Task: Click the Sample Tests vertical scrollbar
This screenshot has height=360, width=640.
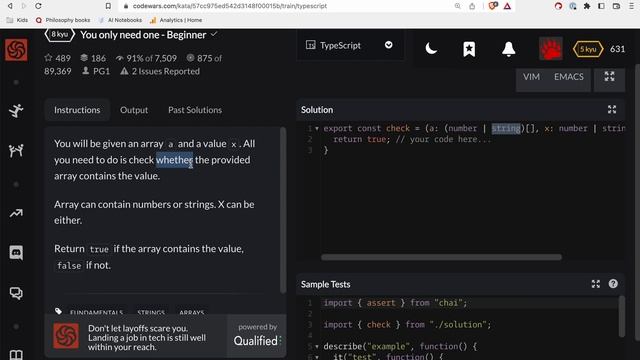Action: tap(622, 317)
